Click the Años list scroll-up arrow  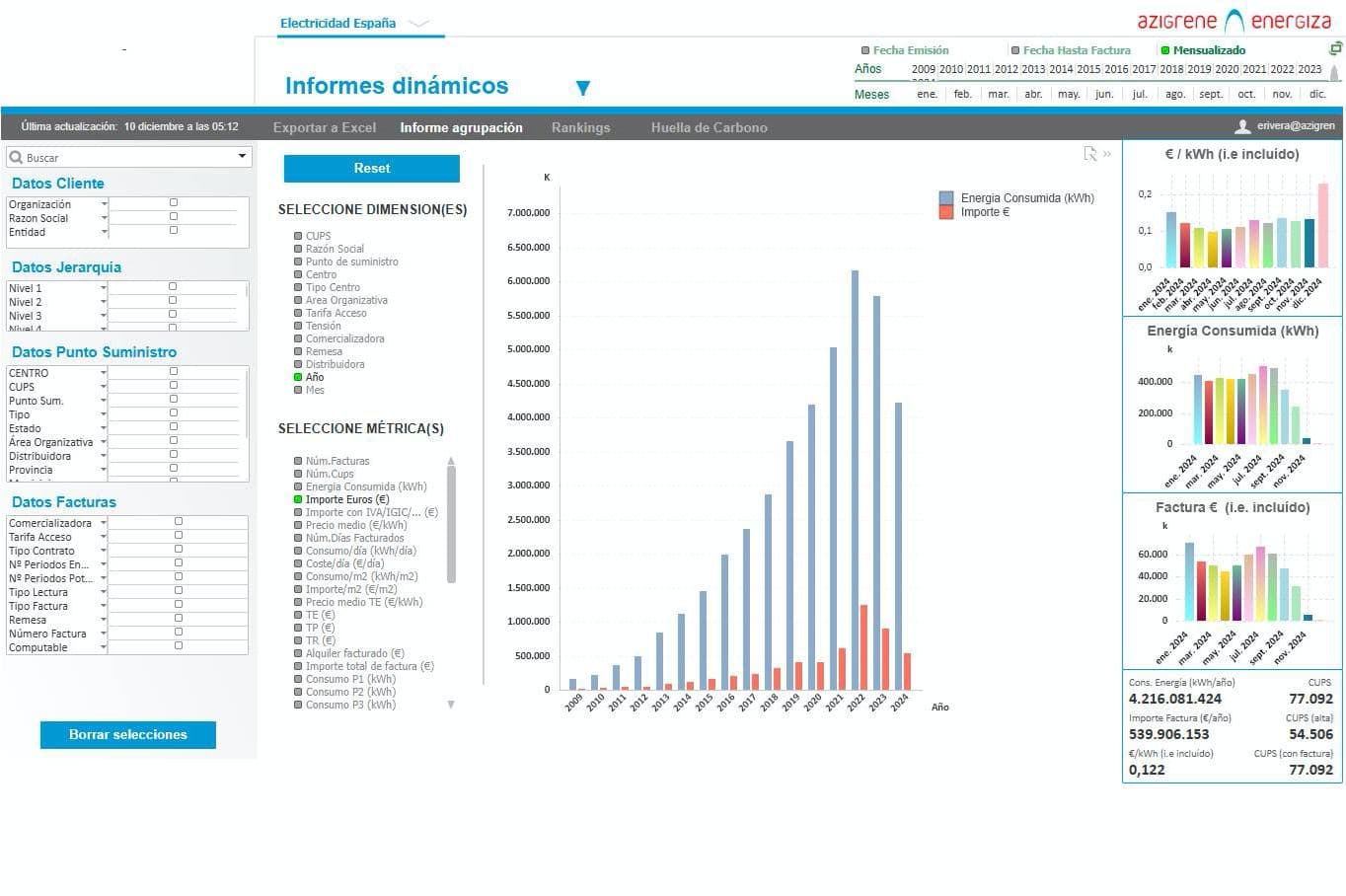click(1334, 71)
